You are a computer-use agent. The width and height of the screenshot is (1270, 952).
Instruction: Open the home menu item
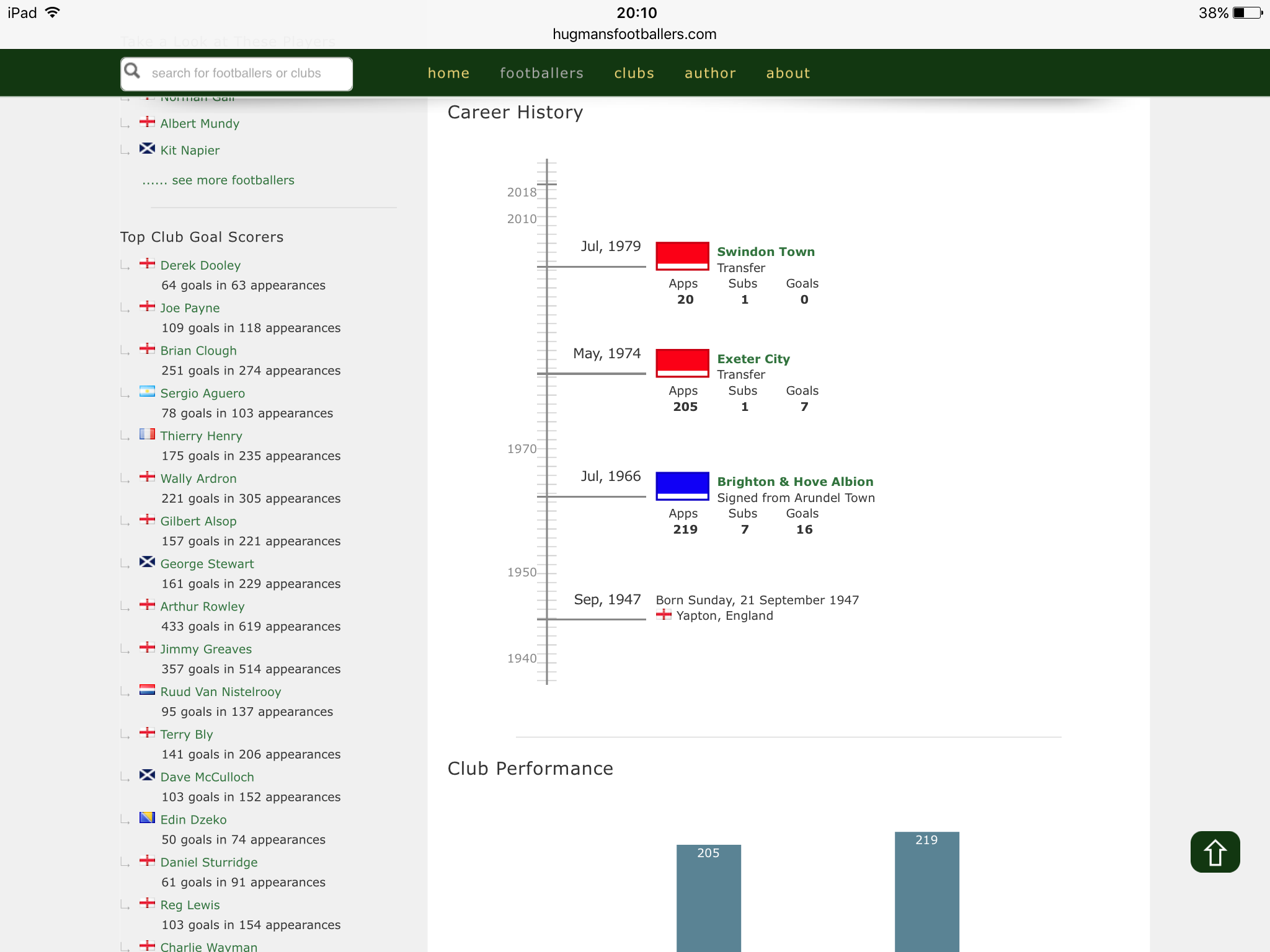point(448,73)
